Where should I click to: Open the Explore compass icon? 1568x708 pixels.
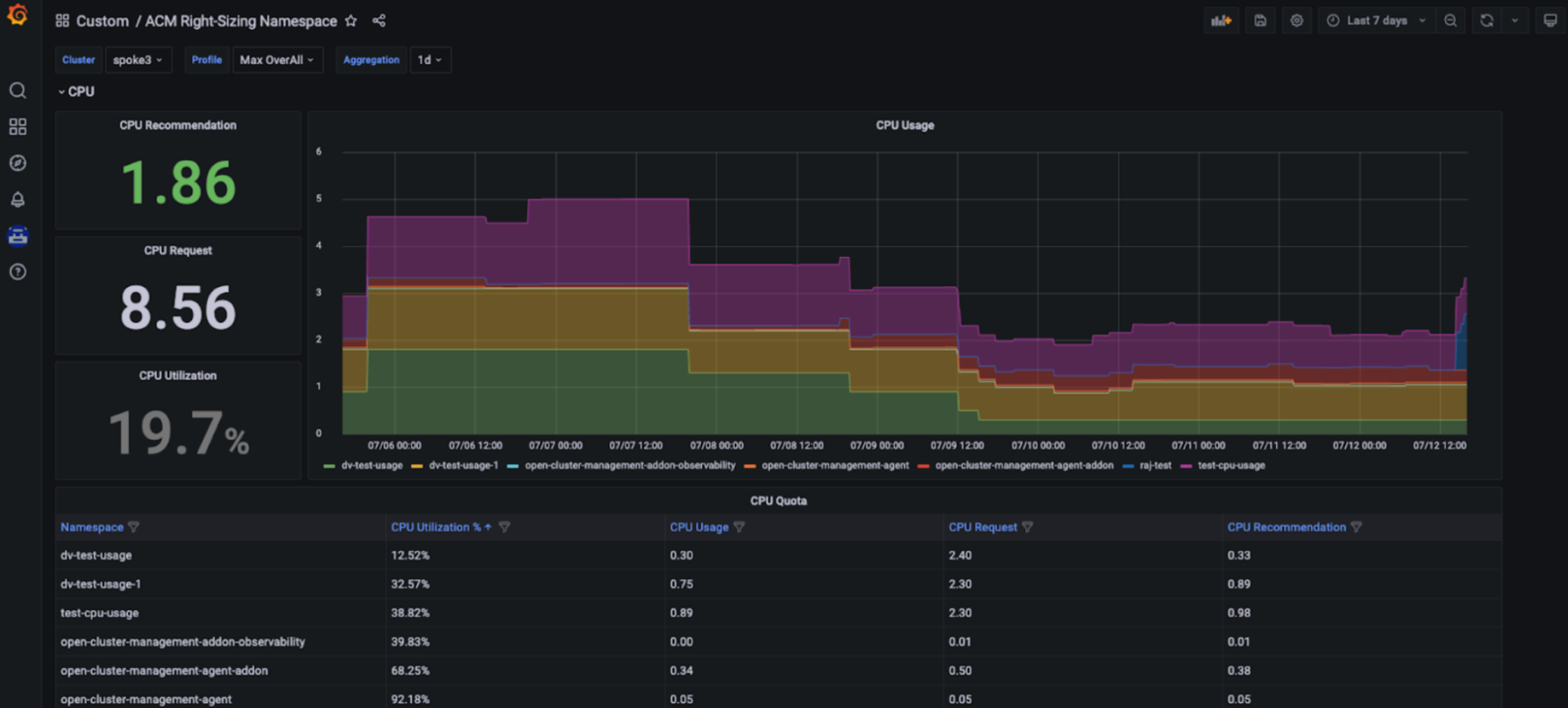17,163
